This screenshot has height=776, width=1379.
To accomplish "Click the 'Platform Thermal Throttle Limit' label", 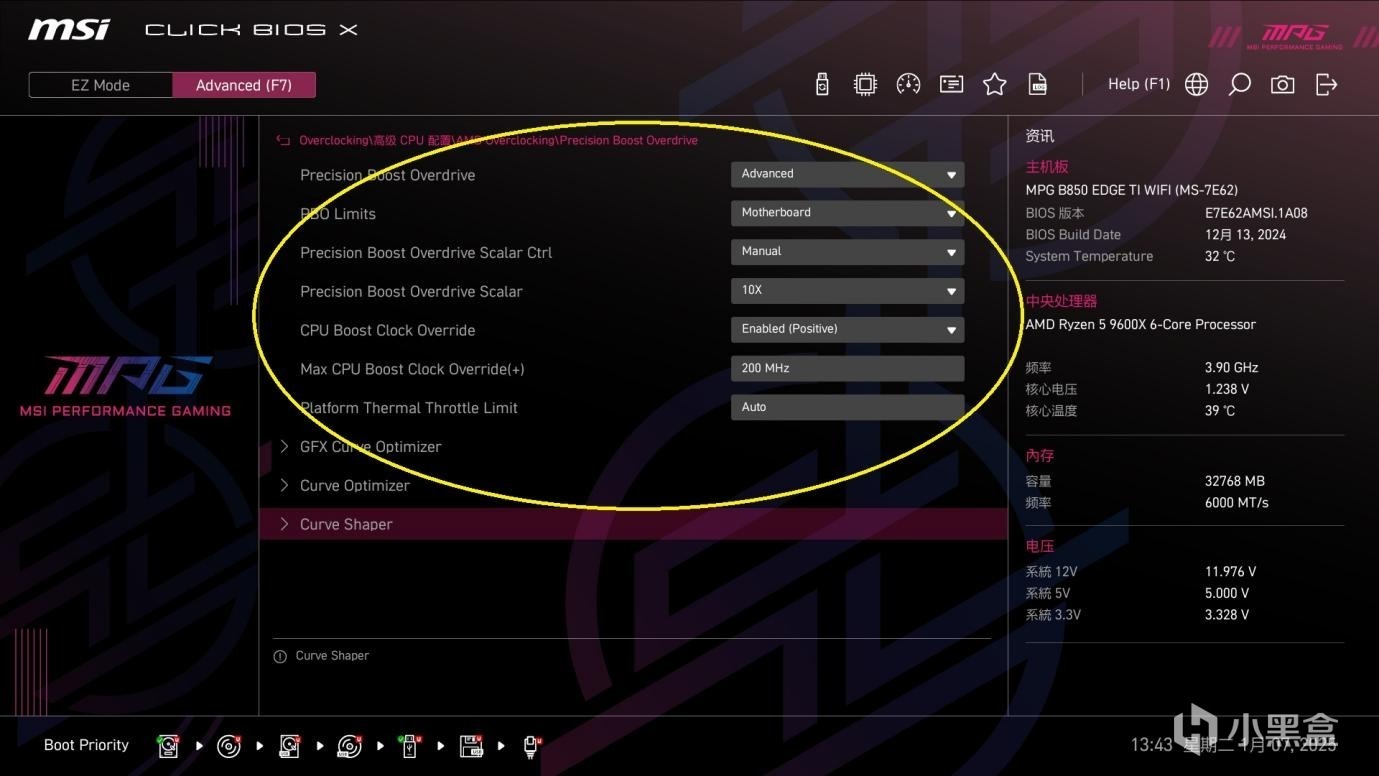I will pyautogui.click(x=409, y=408).
